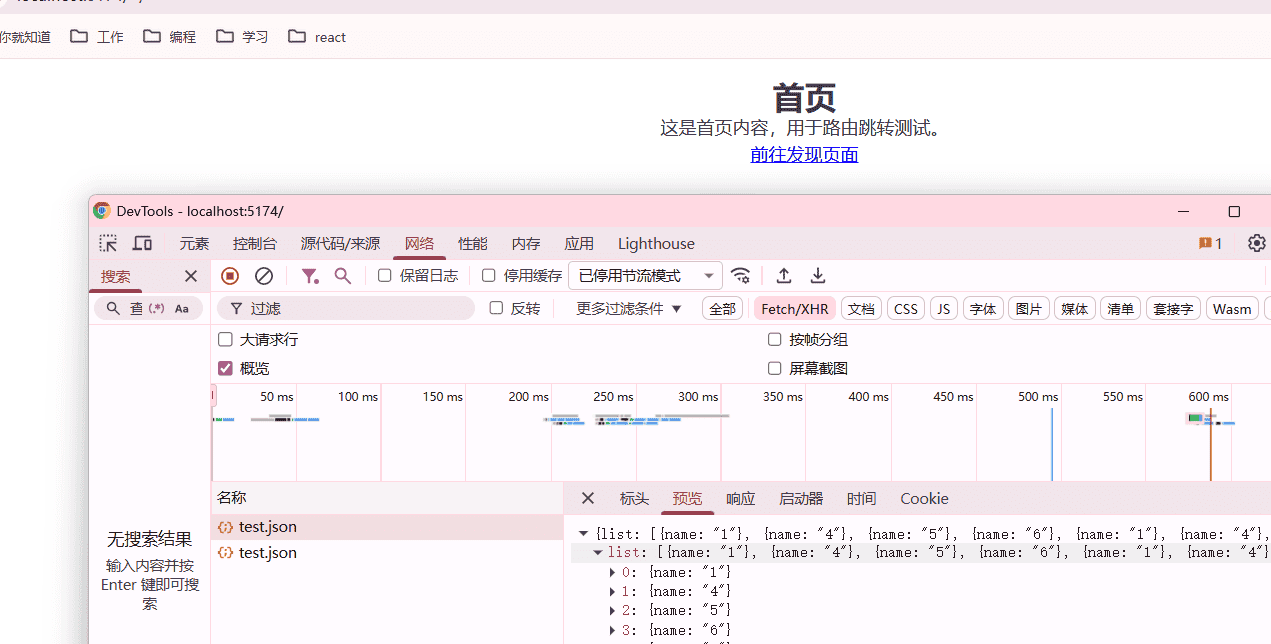Open DevTools settings gear
The height and width of the screenshot is (644, 1271).
[1256, 243]
